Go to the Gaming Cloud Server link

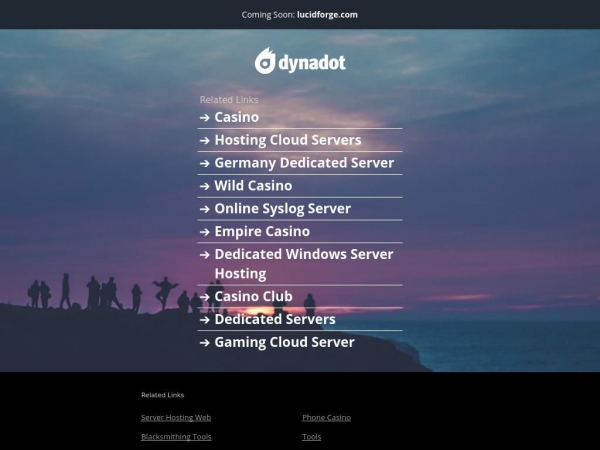pos(284,342)
